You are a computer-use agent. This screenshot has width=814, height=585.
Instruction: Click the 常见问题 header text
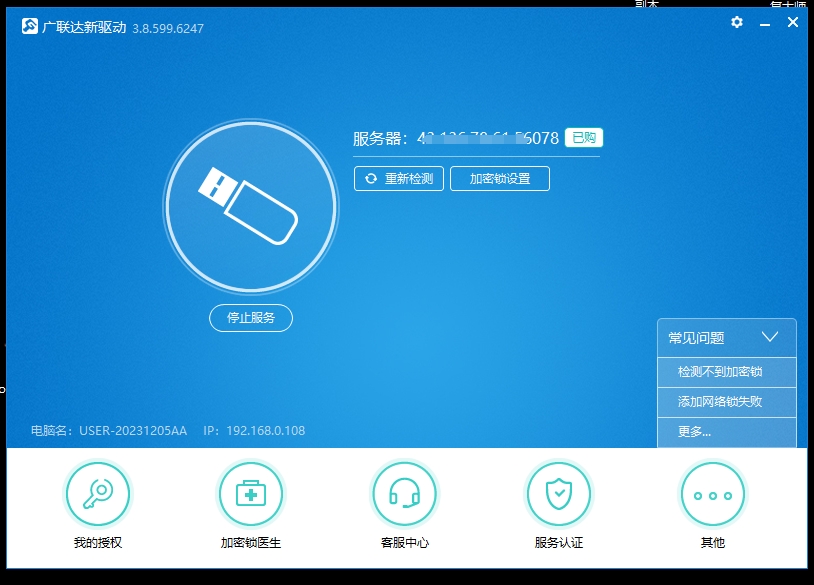tap(696, 338)
